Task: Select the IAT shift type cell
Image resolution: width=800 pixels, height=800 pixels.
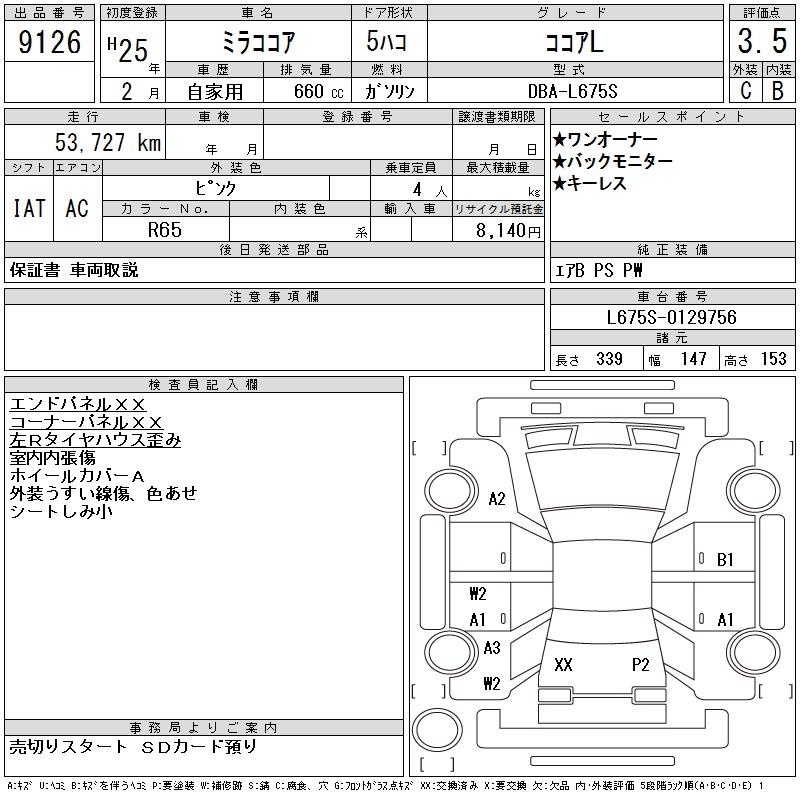Action: pyautogui.click(x=28, y=208)
